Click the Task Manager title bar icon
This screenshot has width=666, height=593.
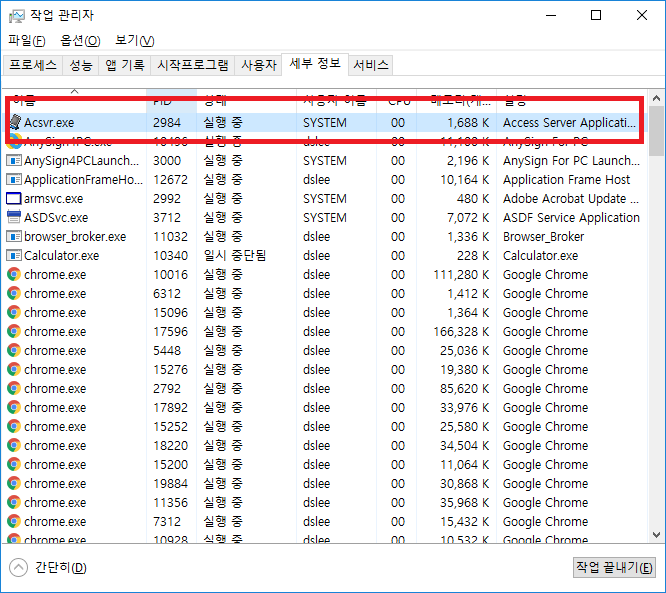(17, 16)
